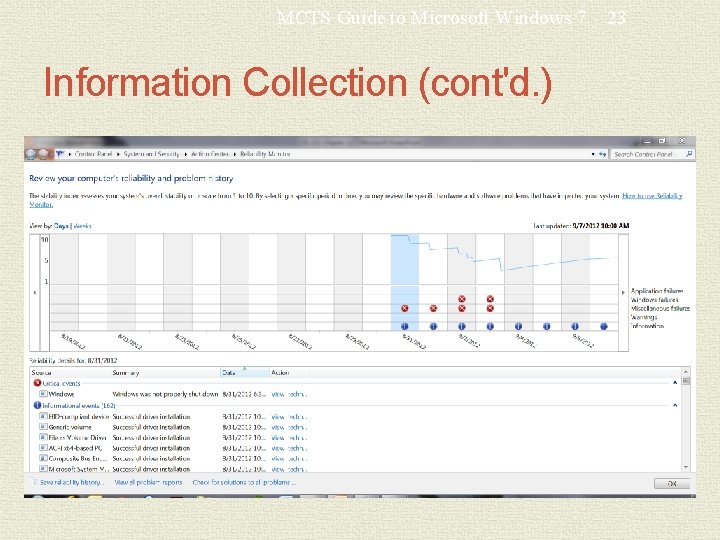This screenshot has width=720, height=540.
Task: Click the details list scrollbar up arrow
Action: [686, 371]
